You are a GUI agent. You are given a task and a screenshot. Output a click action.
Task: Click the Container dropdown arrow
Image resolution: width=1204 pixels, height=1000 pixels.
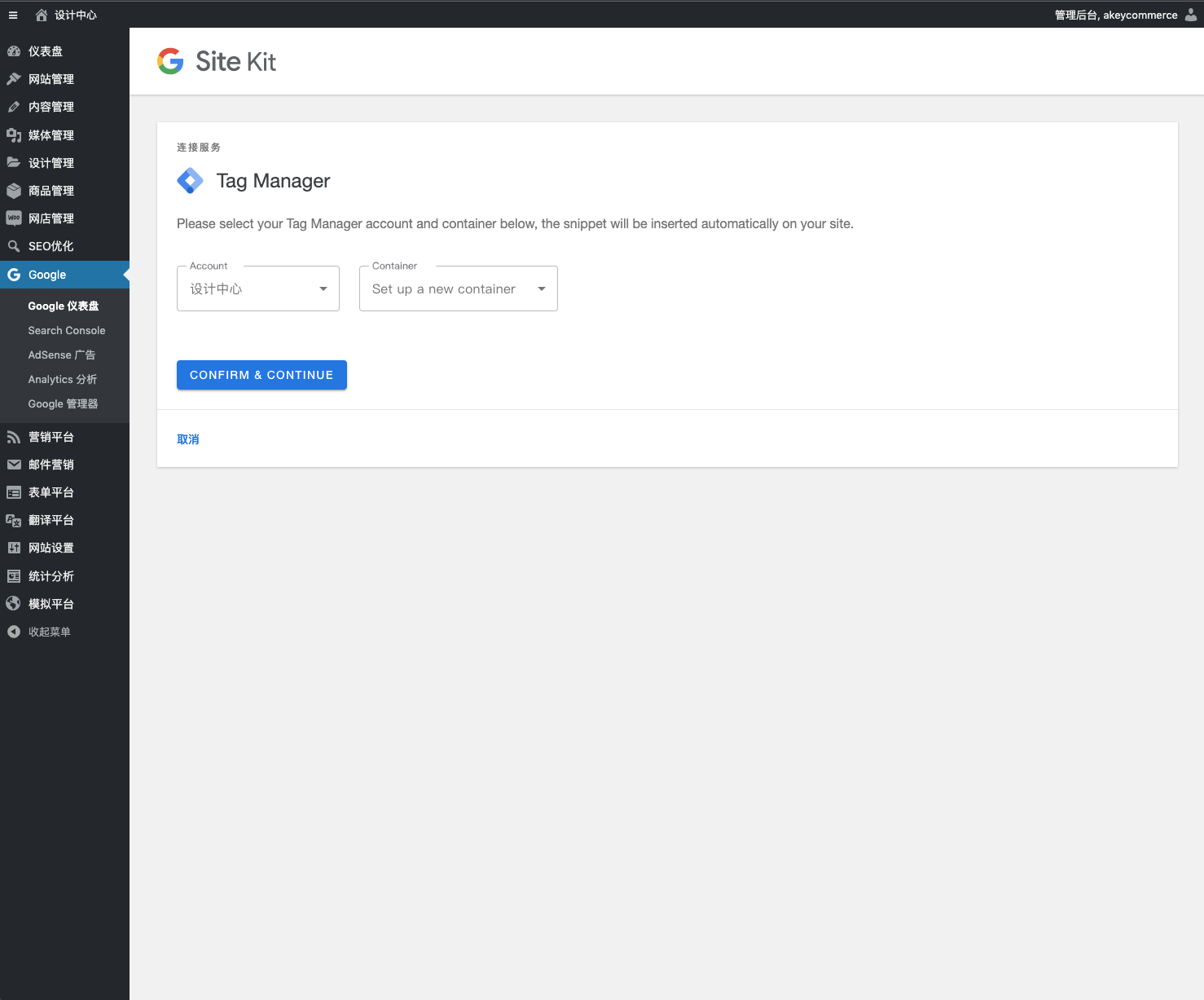[x=542, y=289]
